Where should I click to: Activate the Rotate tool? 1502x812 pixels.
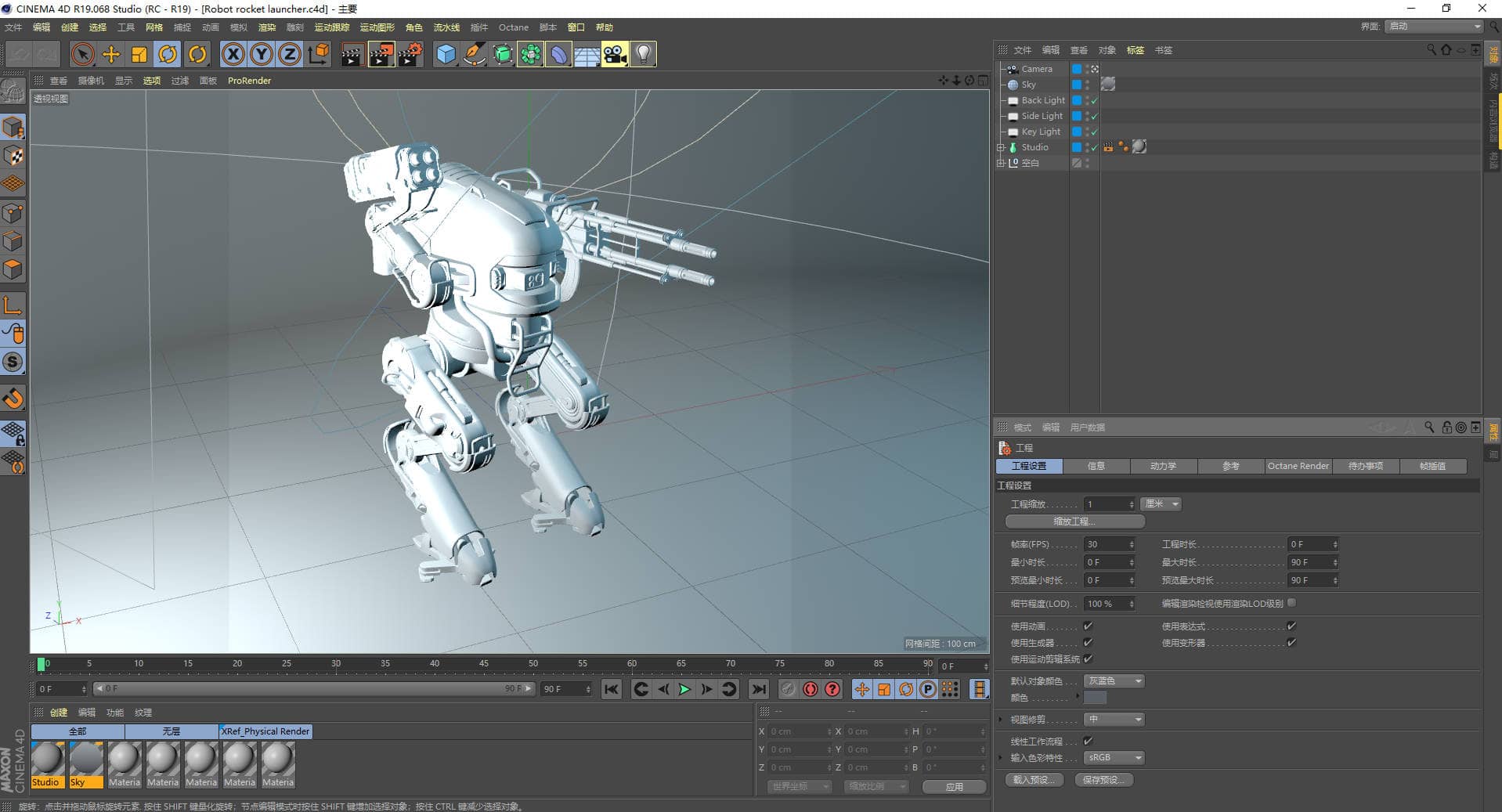point(168,54)
